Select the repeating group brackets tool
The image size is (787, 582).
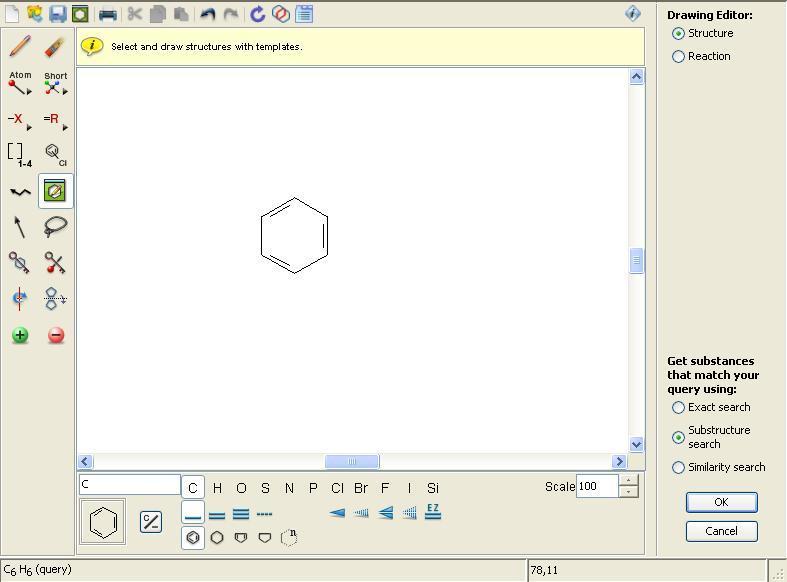[19, 155]
